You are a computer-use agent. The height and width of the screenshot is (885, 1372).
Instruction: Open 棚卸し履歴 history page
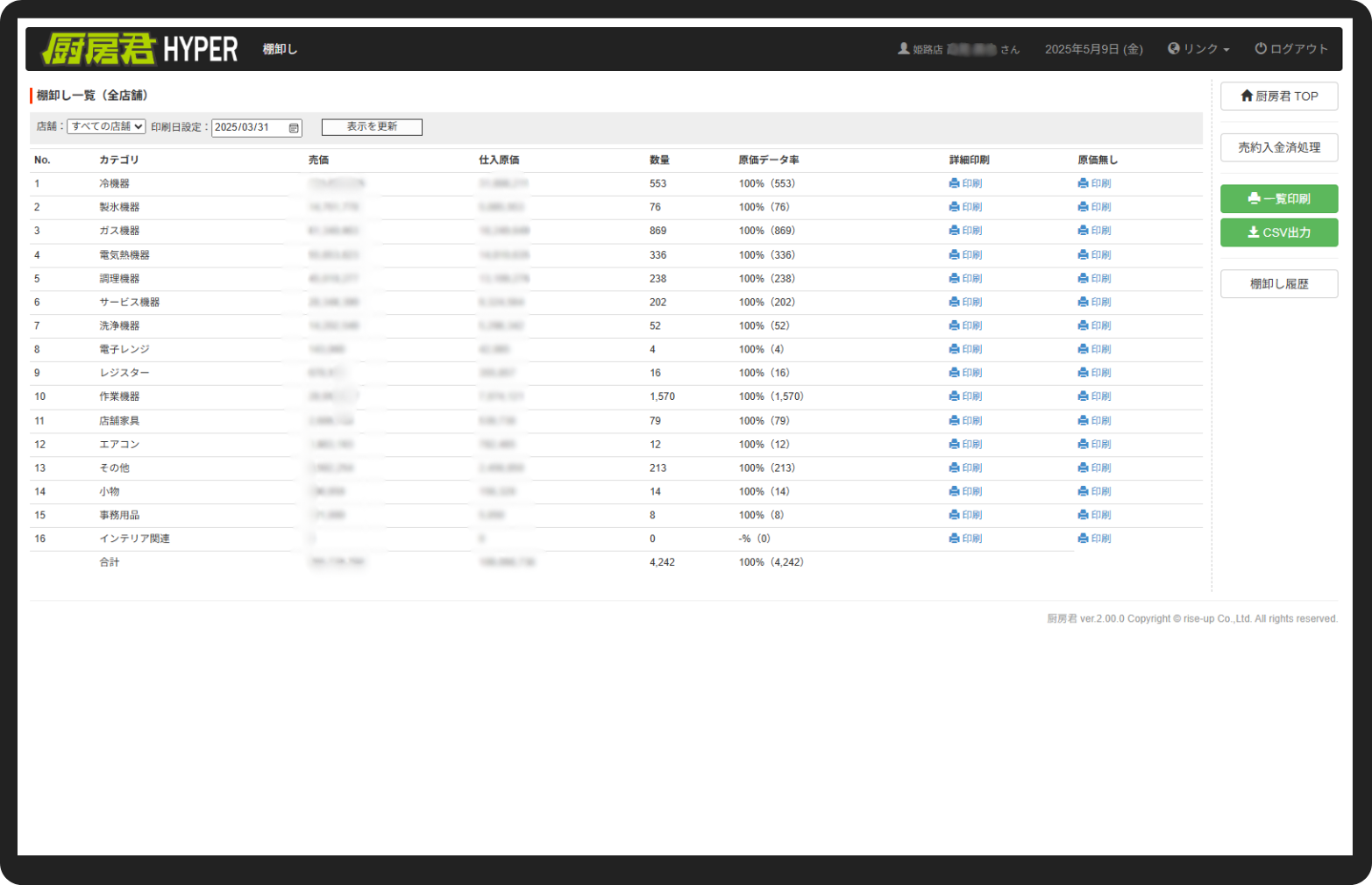[x=1278, y=284]
